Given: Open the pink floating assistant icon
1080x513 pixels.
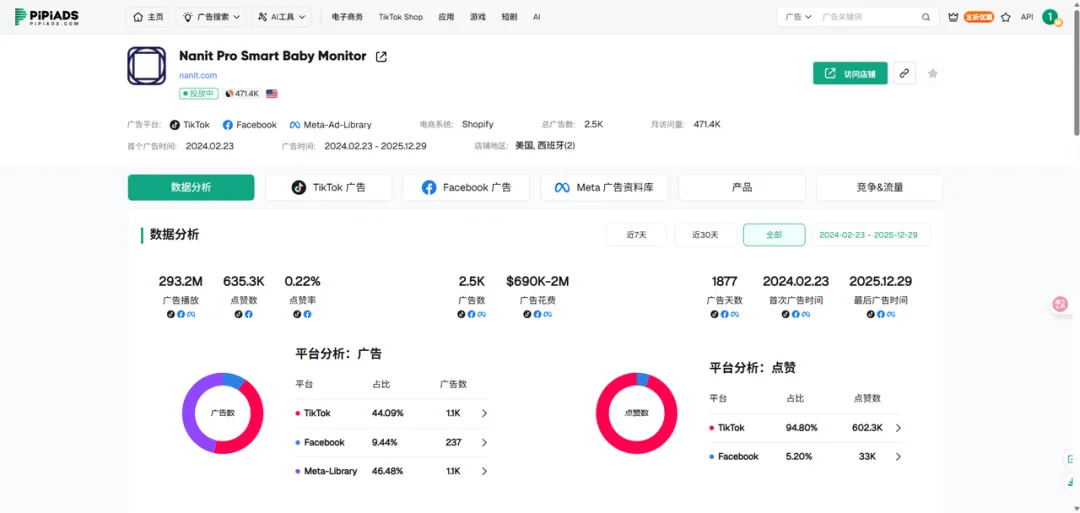Looking at the screenshot, I should click(1060, 304).
